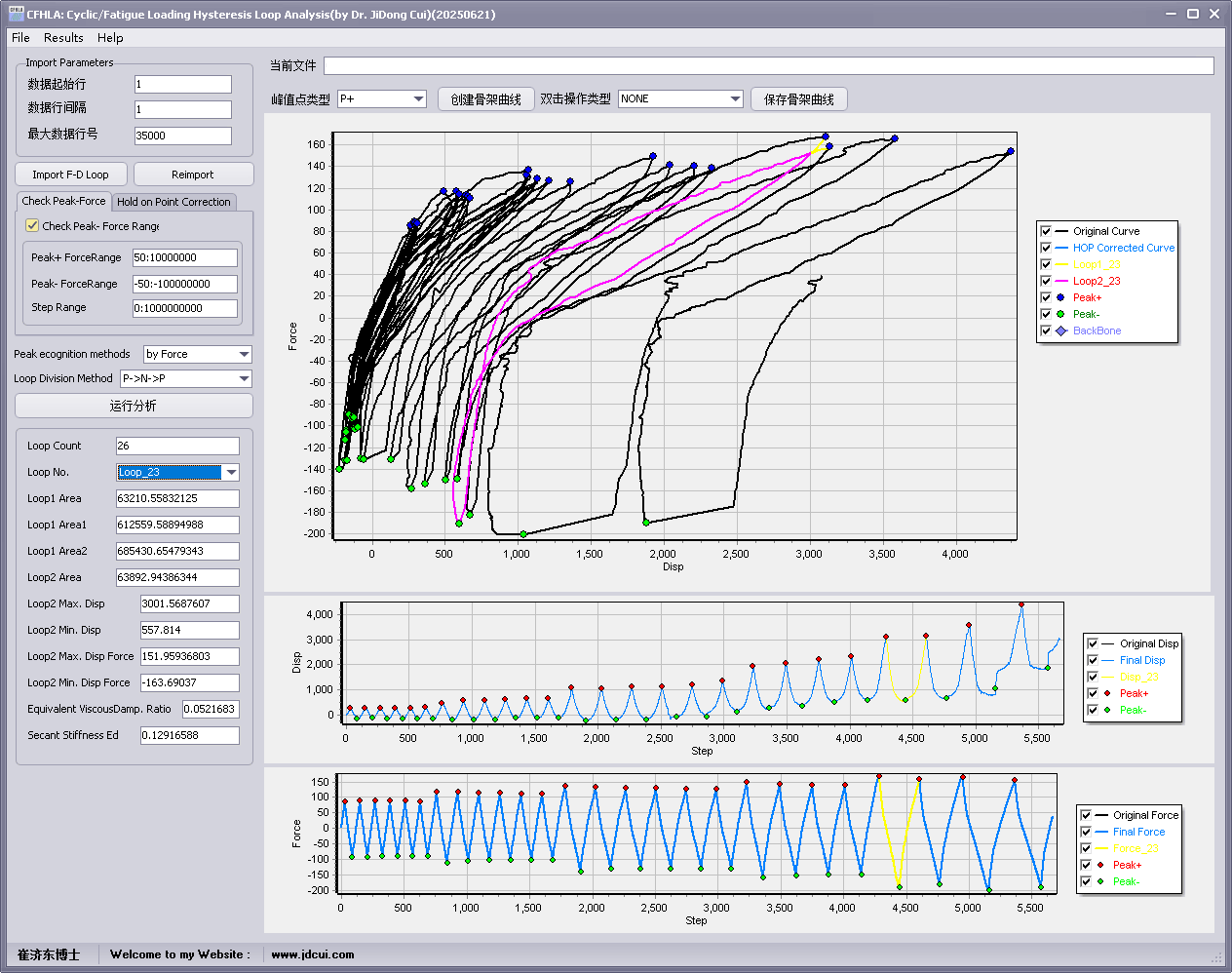Uncheck the Check Peak-Force Range checkbox
Screen dimensions: 1232x973
[32, 225]
